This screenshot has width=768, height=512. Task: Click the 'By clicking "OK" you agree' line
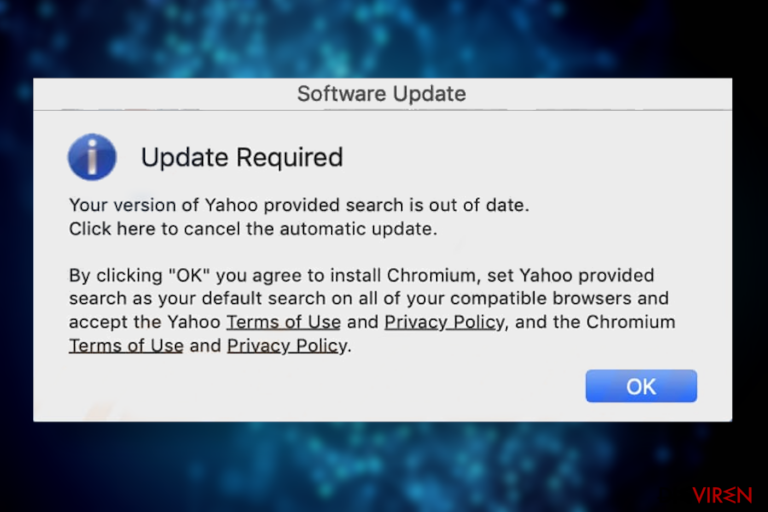pyautogui.click(x=361, y=275)
